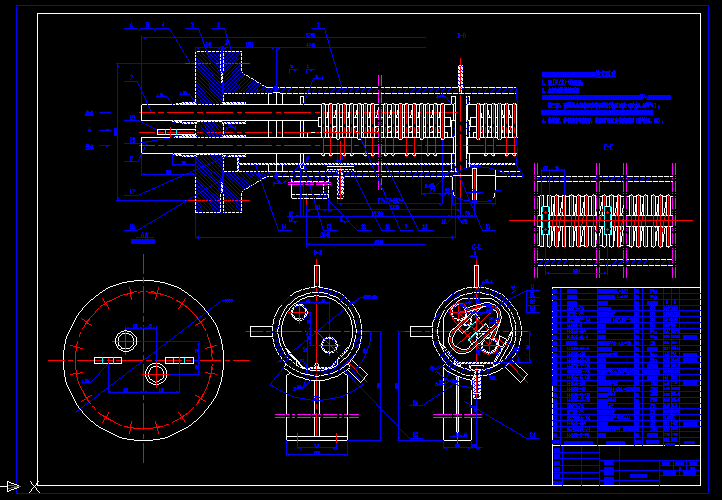The height and width of the screenshot is (500, 722).
Task: Pick the outer white circle of the flange end view
Action: [x=143, y=360]
